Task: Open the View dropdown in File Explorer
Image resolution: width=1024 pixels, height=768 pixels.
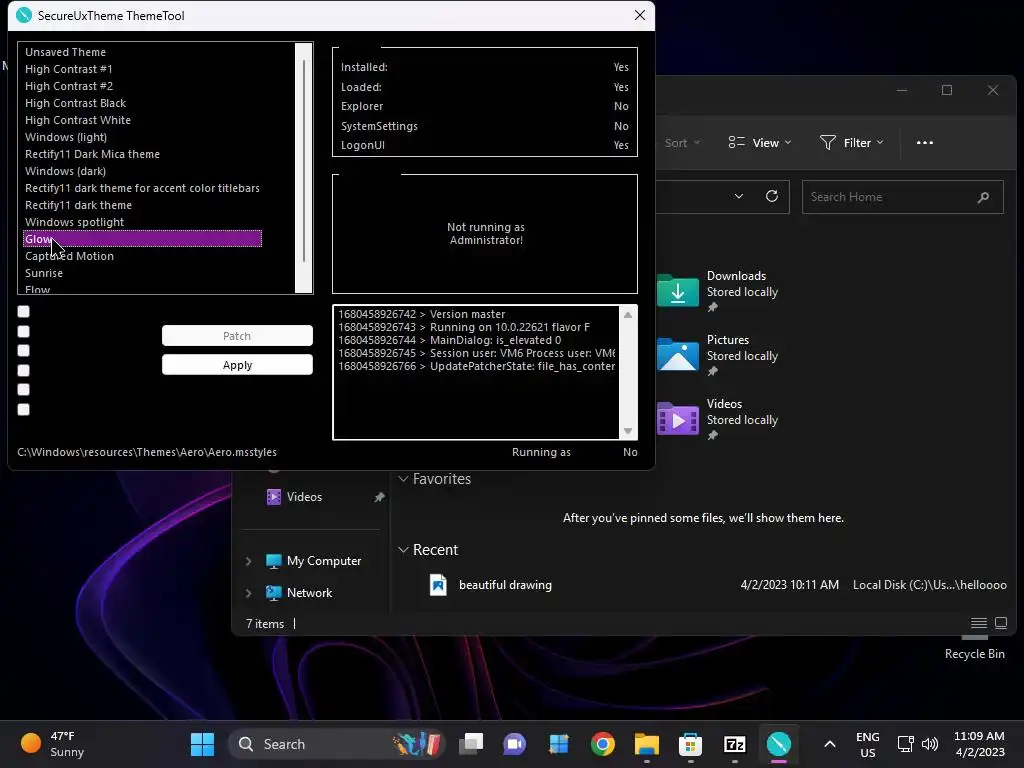Action: (760, 142)
